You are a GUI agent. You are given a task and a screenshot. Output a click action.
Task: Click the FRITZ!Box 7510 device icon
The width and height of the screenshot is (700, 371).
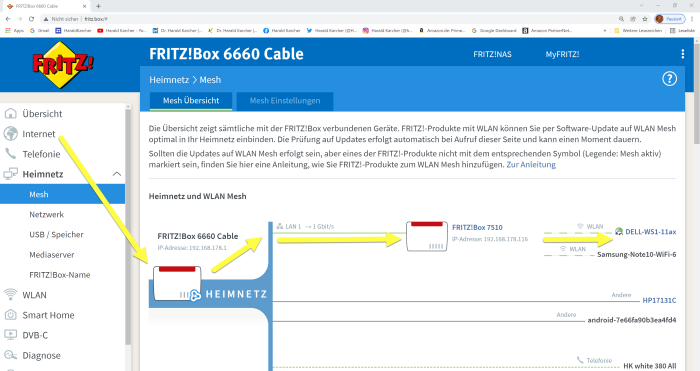point(426,236)
